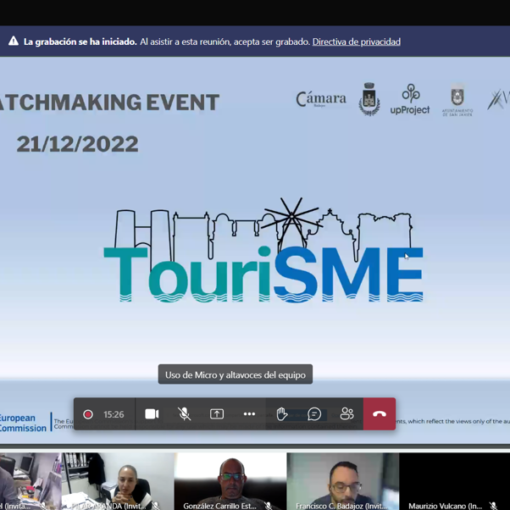This screenshot has width=510, height=510.
Task: Hang up the call with red button
Action: coord(379,414)
